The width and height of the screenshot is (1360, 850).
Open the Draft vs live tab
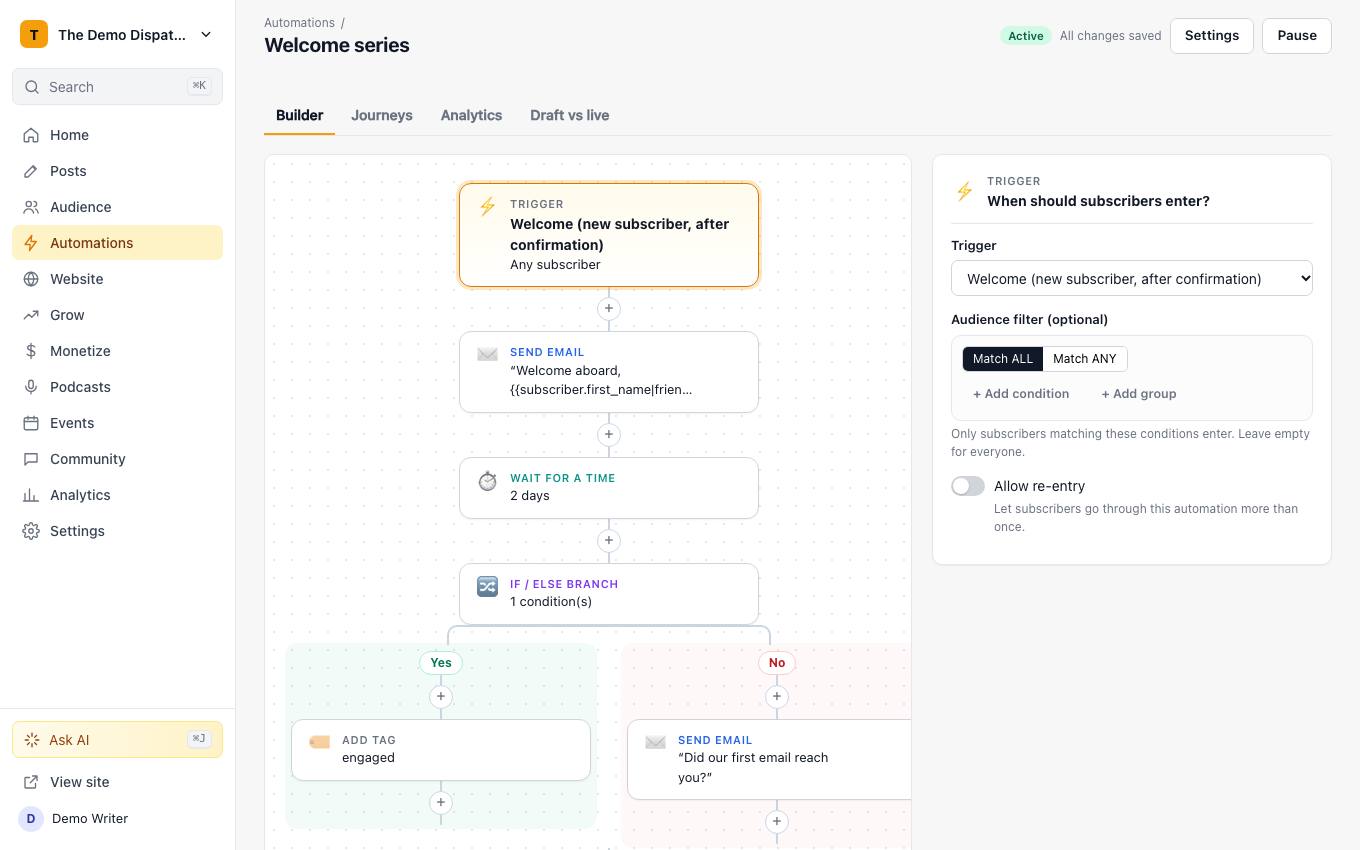(x=570, y=115)
